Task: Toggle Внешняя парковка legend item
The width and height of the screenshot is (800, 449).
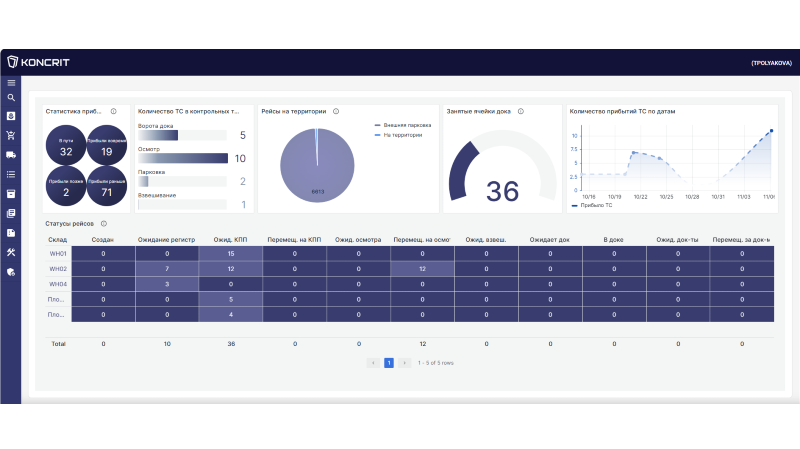Action: click(x=403, y=125)
